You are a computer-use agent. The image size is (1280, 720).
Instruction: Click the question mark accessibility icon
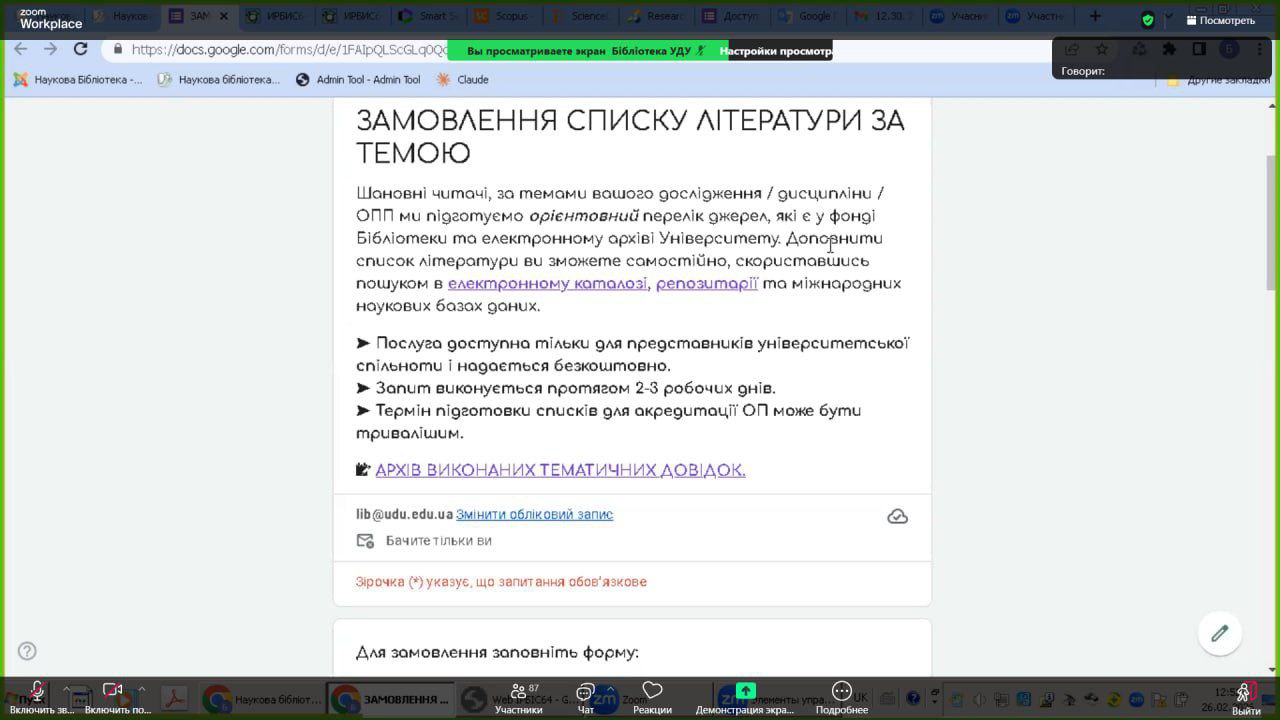pyautogui.click(x=27, y=651)
